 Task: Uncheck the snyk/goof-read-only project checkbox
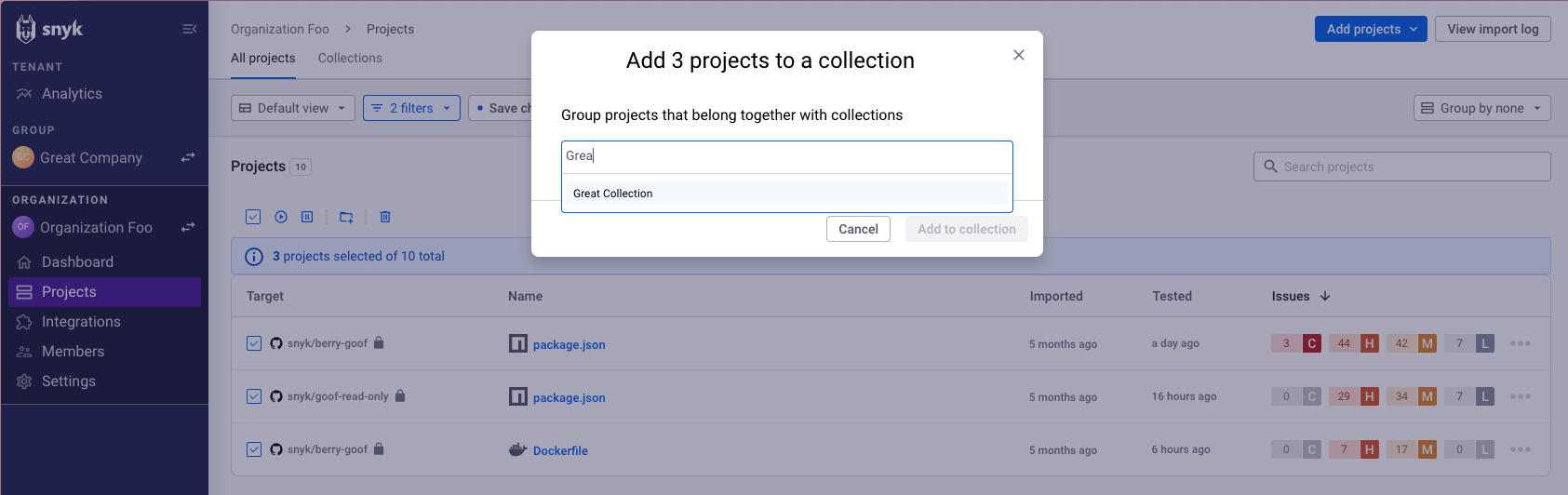coord(254,396)
